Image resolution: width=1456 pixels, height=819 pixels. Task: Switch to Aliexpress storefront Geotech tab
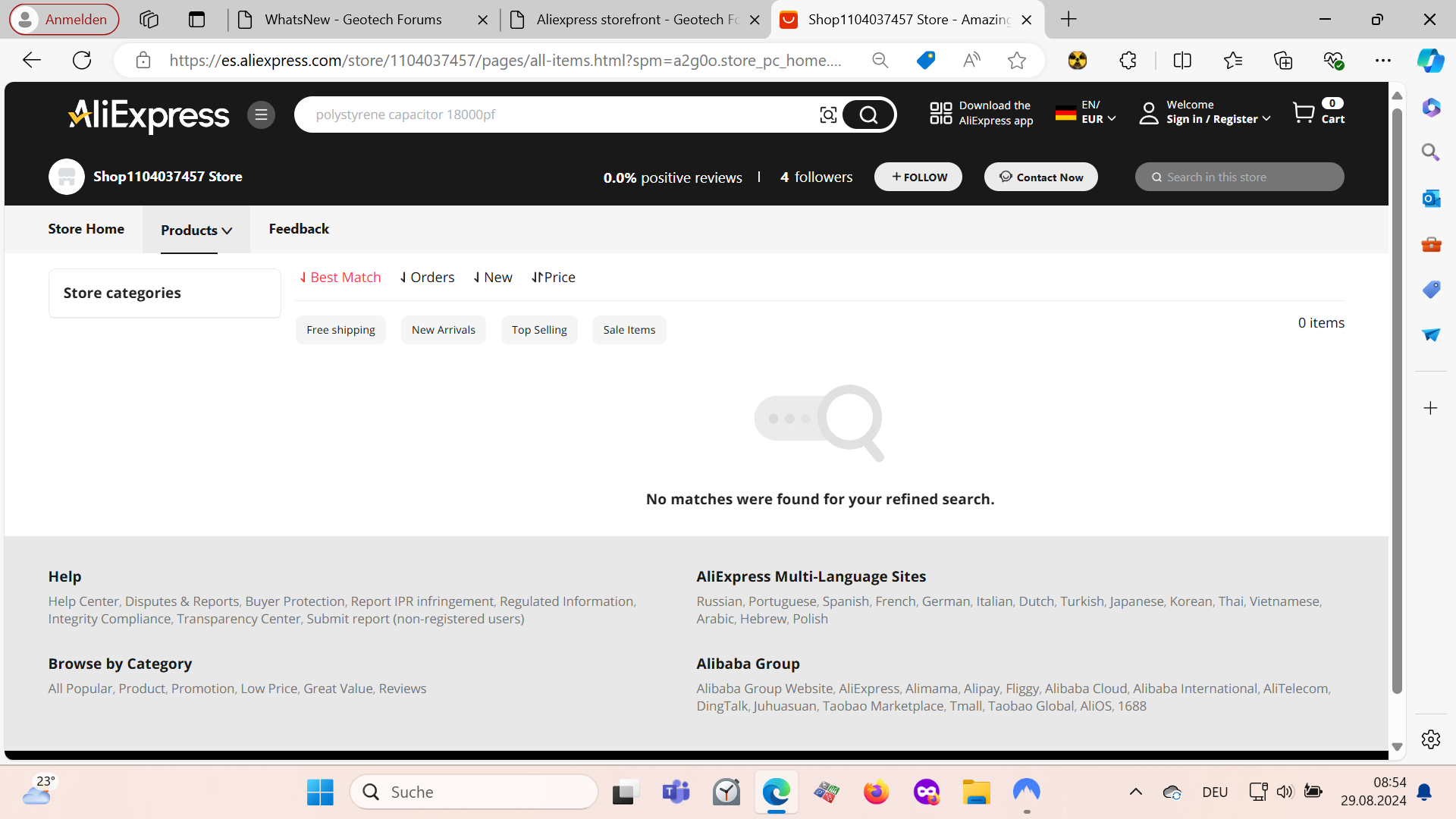coord(637,20)
